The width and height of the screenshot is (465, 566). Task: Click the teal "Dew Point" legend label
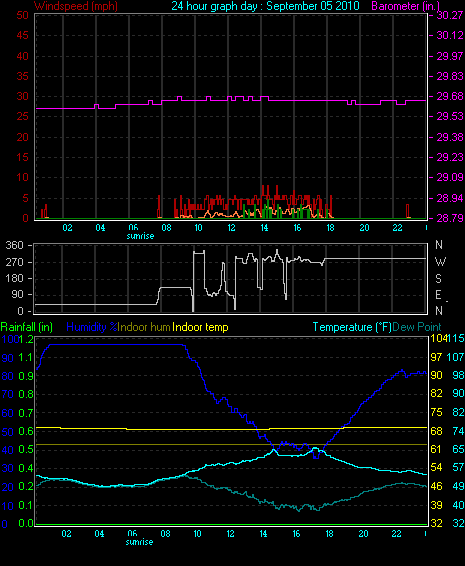click(x=417, y=327)
